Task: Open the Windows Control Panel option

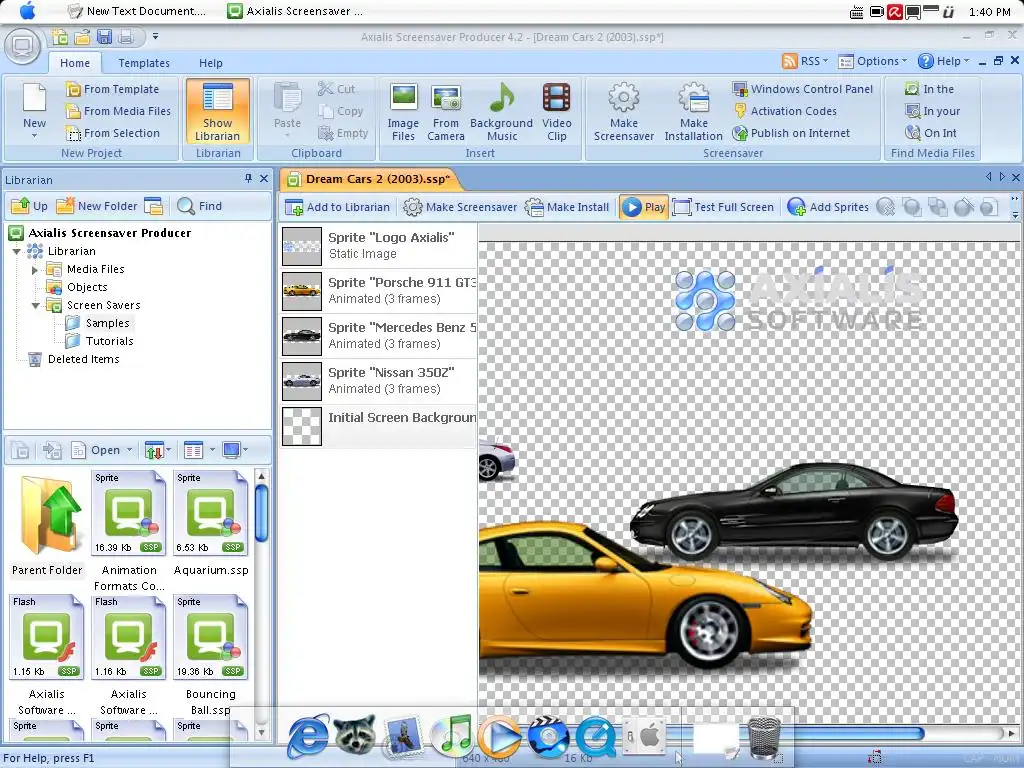Action: (803, 89)
